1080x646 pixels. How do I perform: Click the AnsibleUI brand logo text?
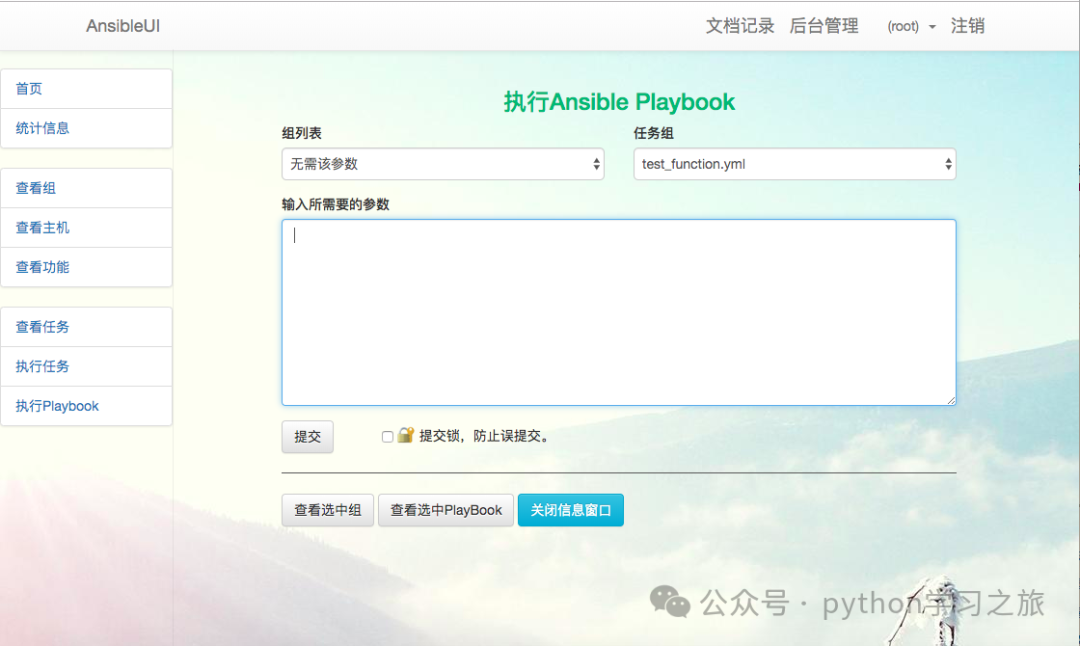click(x=123, y=26)
